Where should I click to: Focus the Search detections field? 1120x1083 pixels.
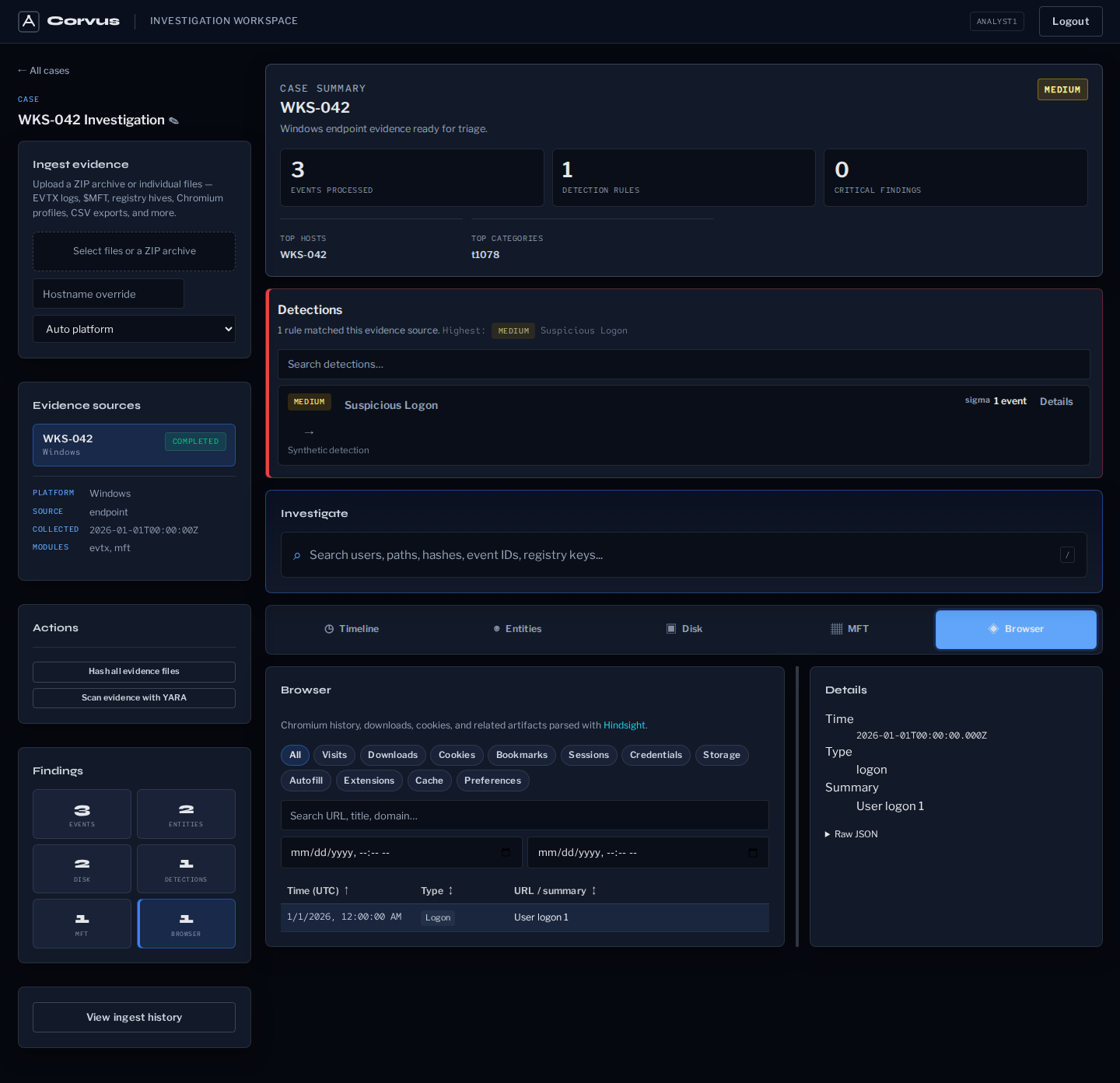pyautogui.click(x=684, y=364)
